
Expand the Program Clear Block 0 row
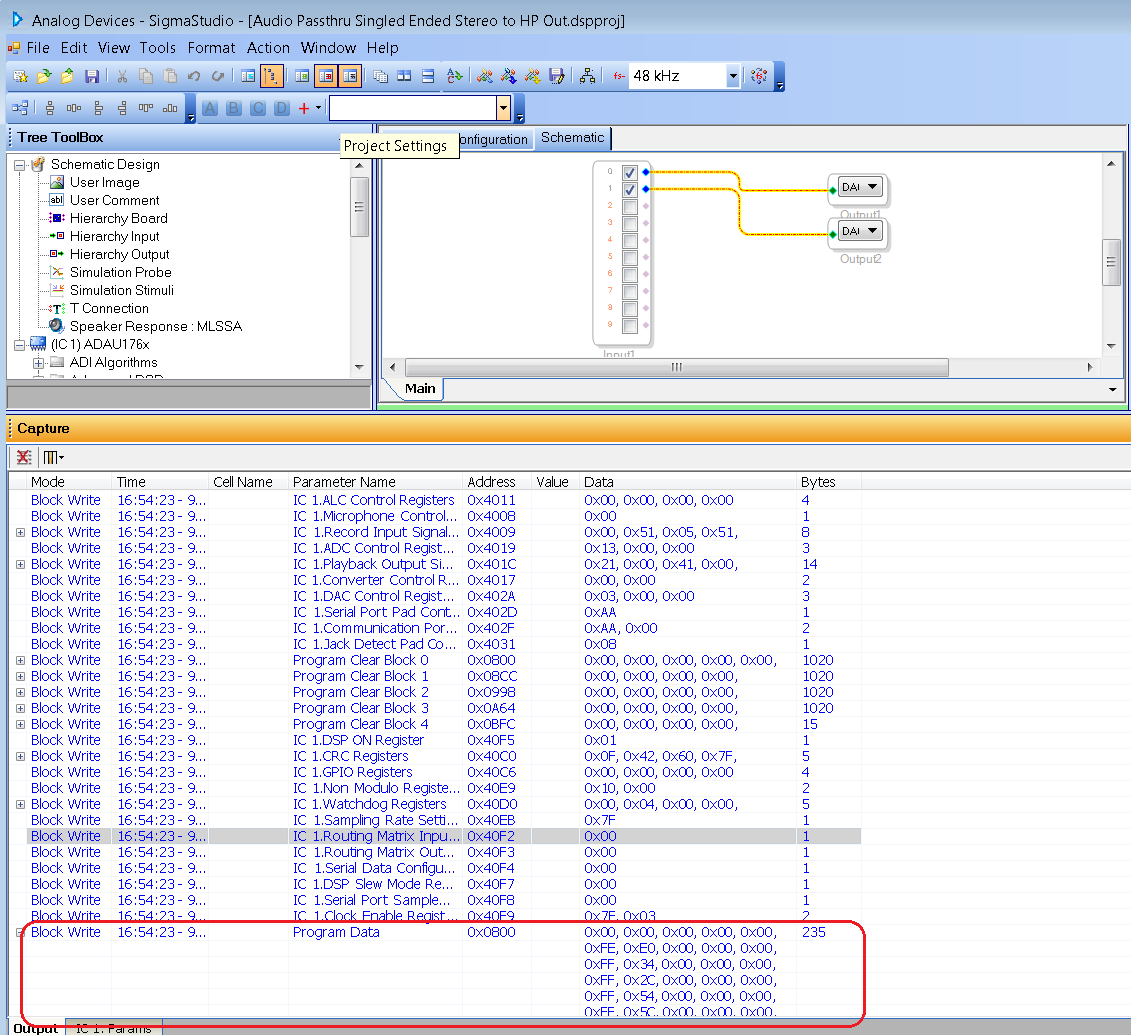tap(20, 661)
